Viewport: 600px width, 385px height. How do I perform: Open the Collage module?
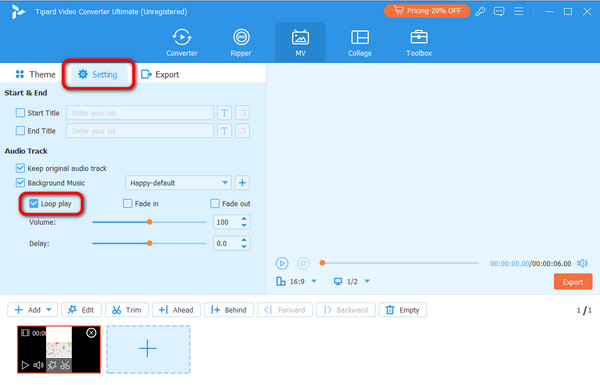coord(360,43)
